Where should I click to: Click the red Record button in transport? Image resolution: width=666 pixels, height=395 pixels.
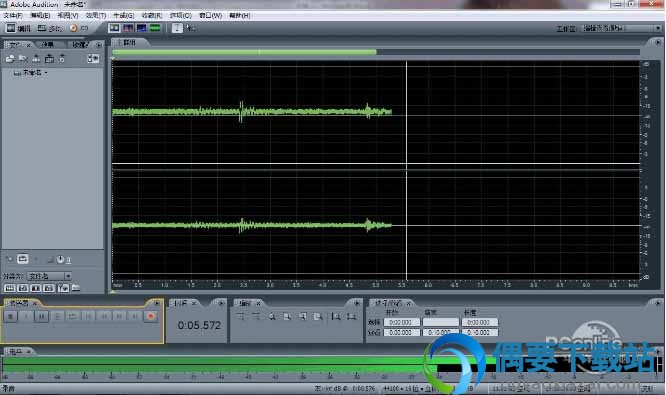click(150, 316)
